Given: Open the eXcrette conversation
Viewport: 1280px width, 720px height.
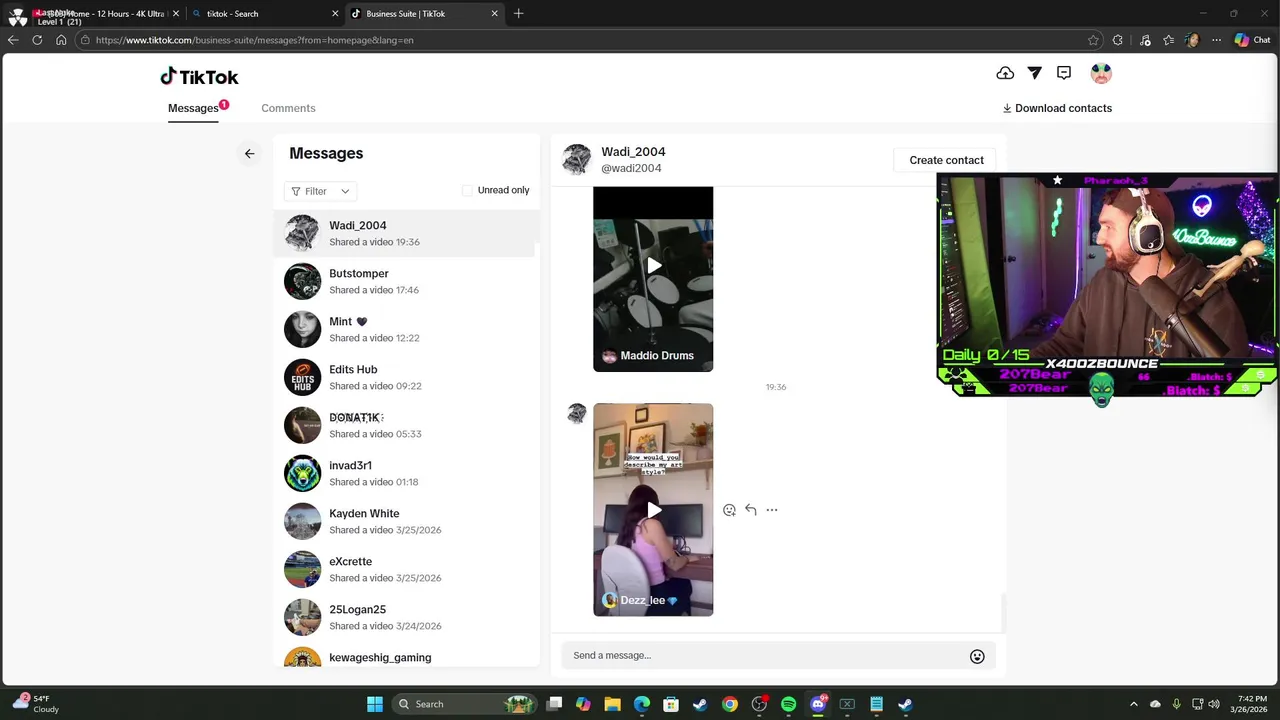Looking at the screenshot, I should [406, 569].
